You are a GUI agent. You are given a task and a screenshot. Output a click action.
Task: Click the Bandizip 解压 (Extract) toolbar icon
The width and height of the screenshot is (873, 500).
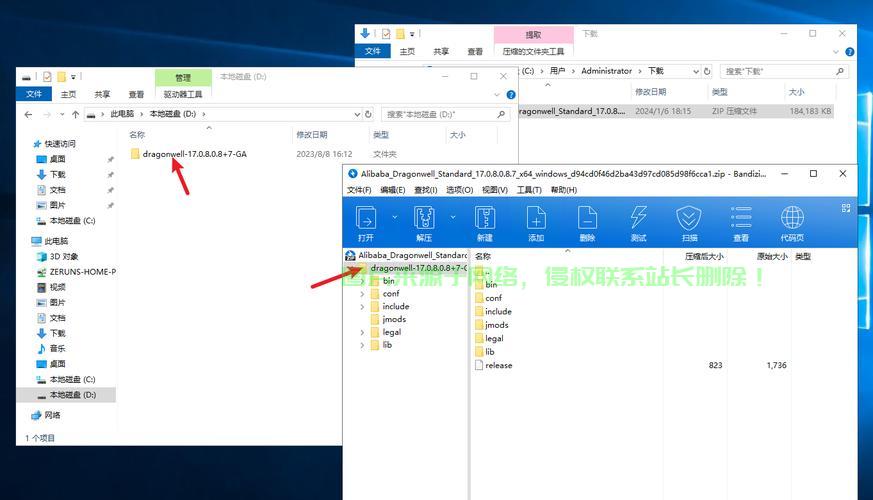[x=424, y=223]
